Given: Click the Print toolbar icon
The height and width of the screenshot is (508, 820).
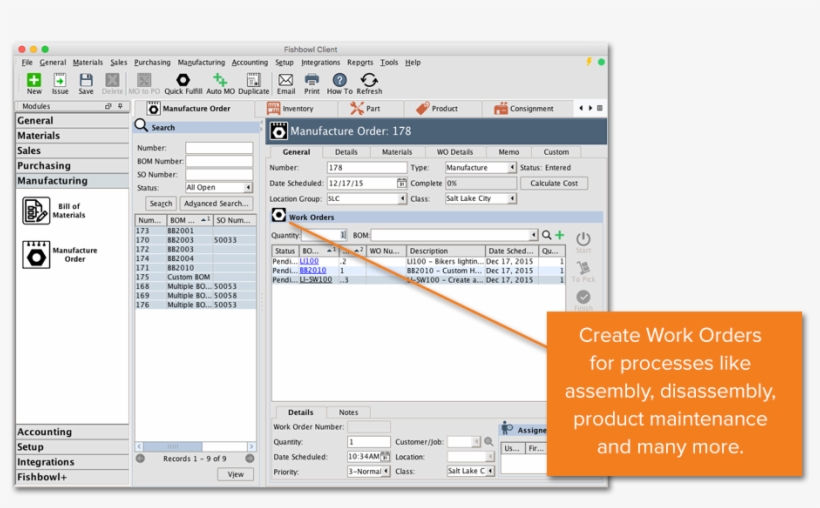Looking at the screenshot, I should point(312,80).
